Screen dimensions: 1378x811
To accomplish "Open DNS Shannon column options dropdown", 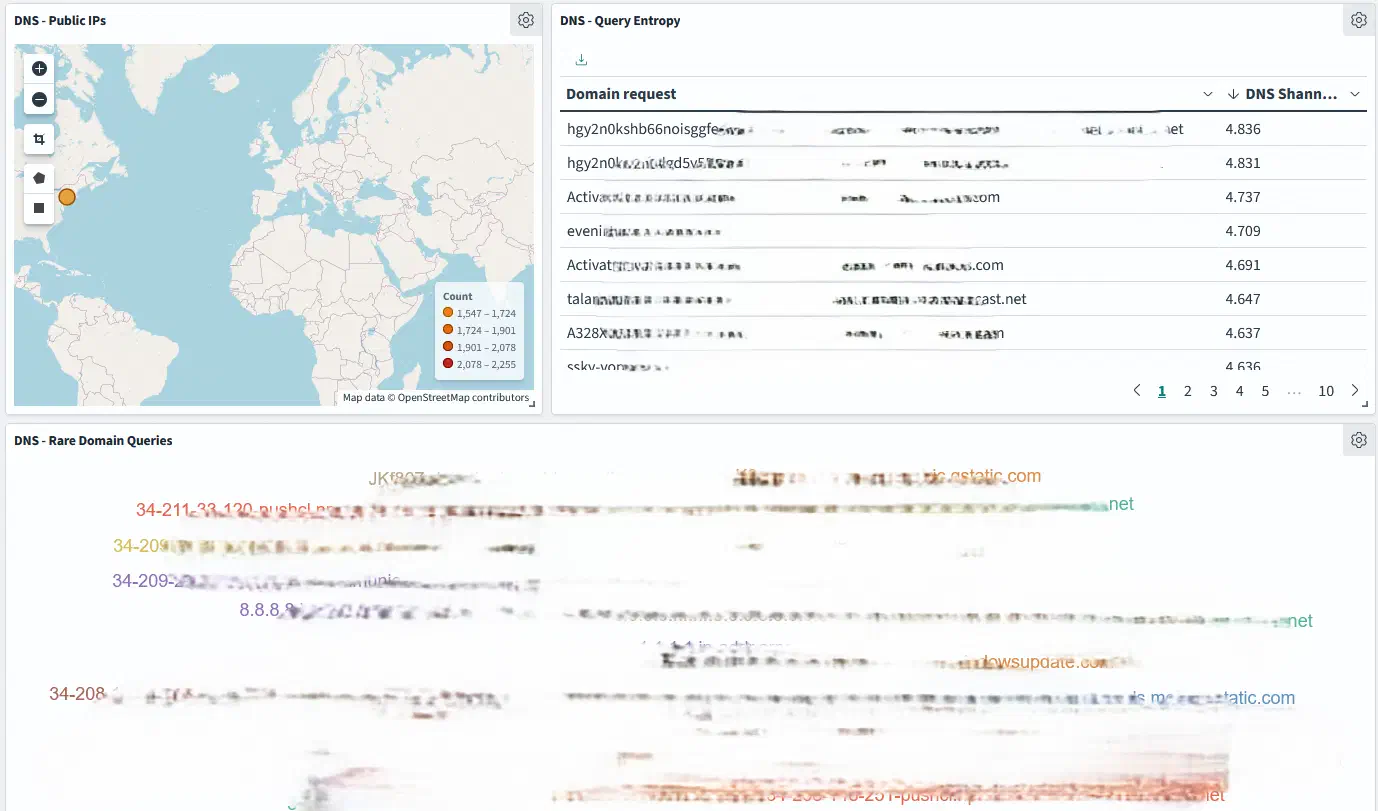I will click(x=1355, y=94).
